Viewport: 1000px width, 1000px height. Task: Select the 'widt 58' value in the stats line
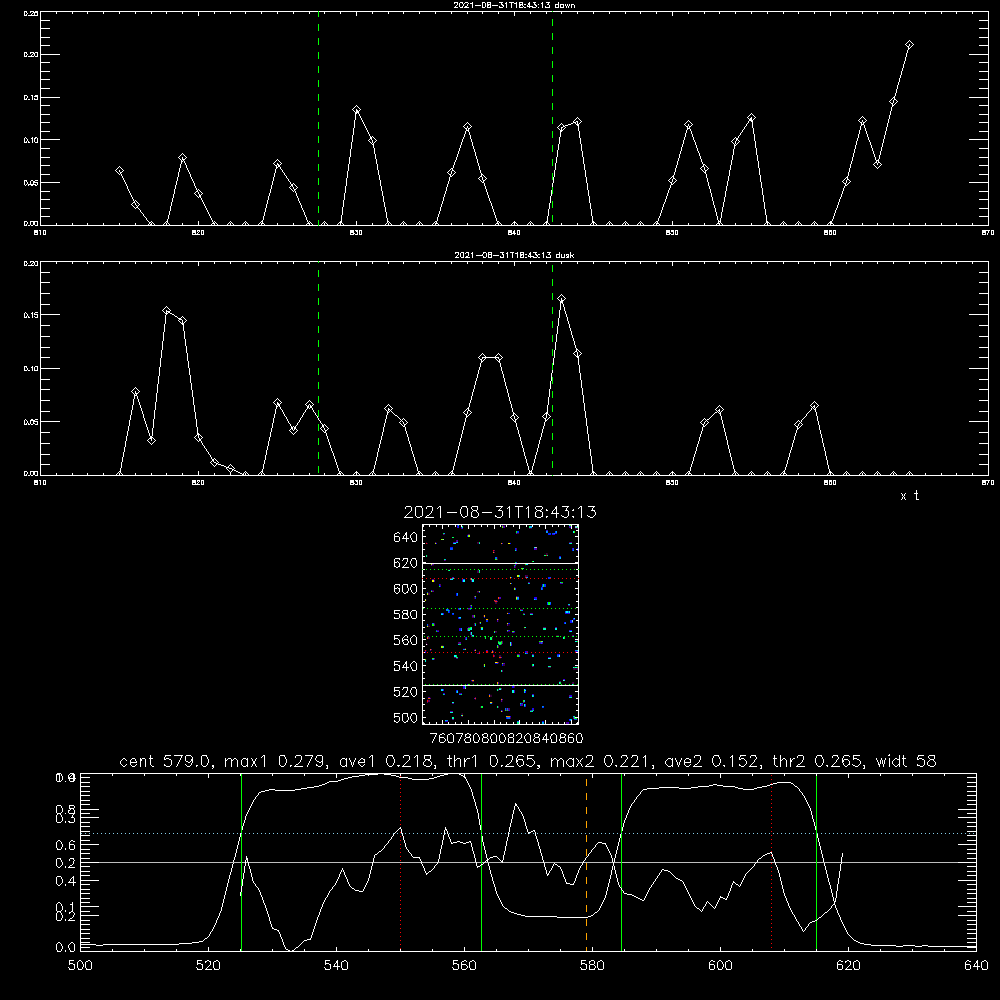[x=906, y=761]
